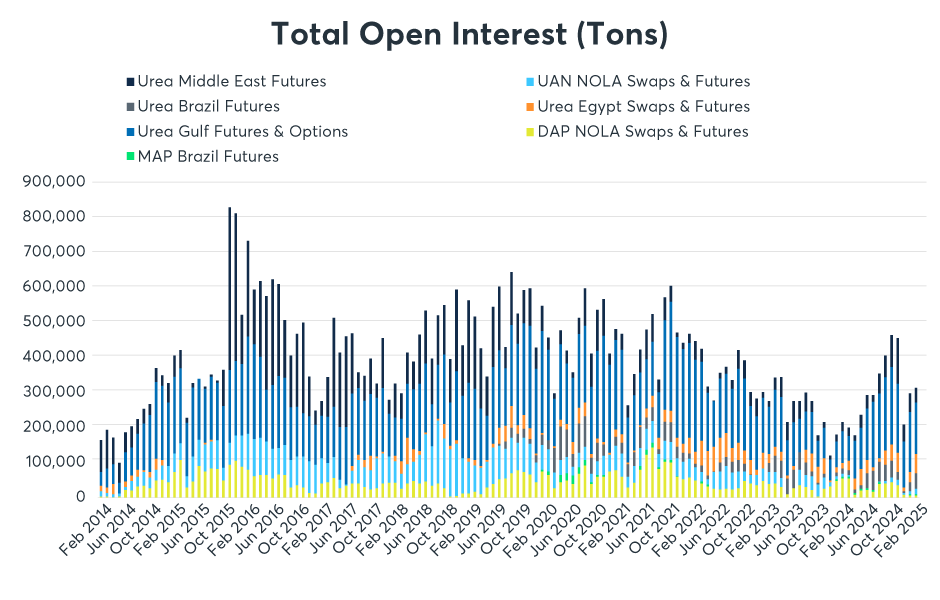Image resolution: width=940 pixels, height=600 pixels.
Task: Select the Urea Egypt Swaps & Futures label
Action: (644, 107)
